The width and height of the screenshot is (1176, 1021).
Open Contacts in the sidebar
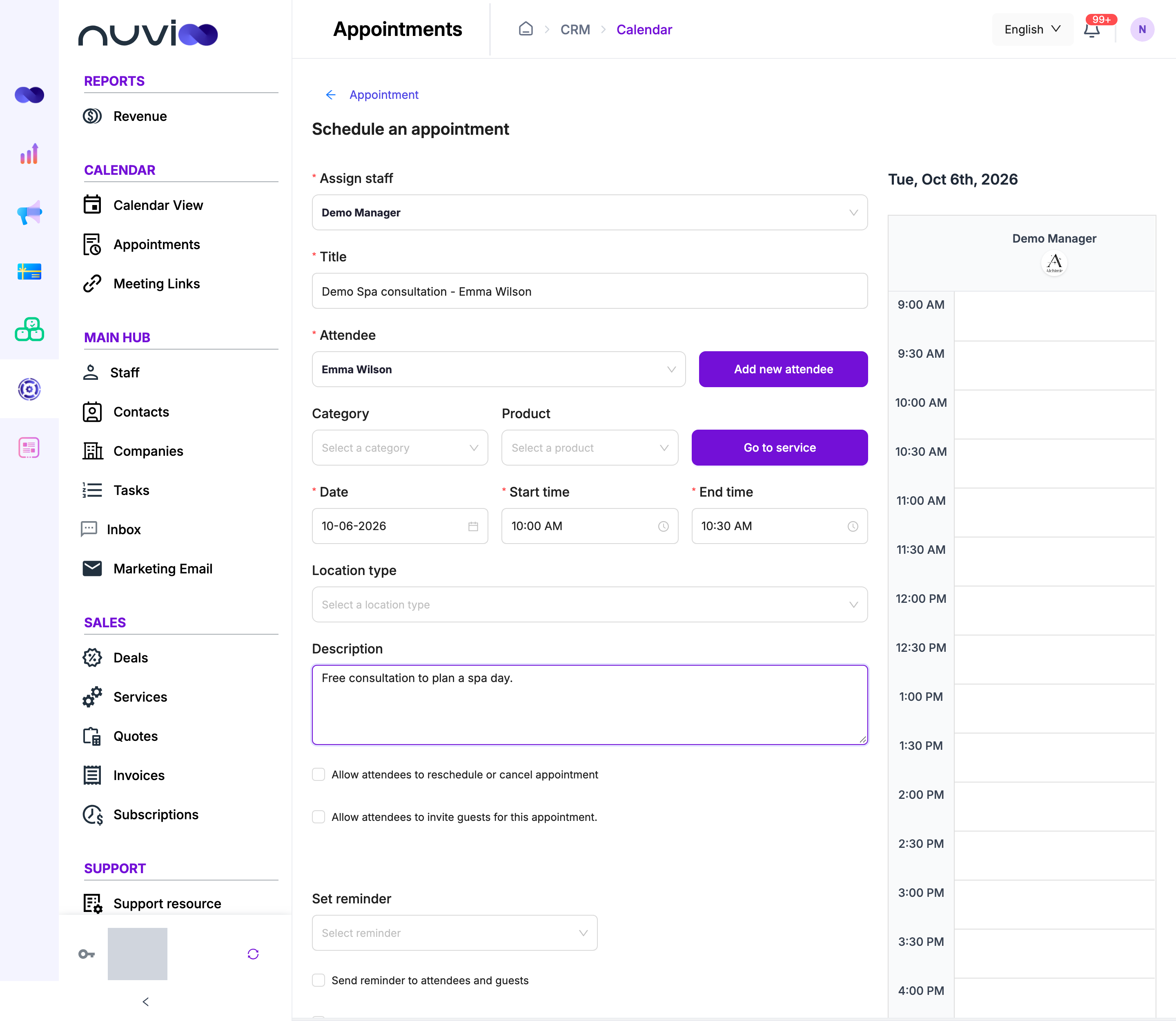tap(141, 412)
